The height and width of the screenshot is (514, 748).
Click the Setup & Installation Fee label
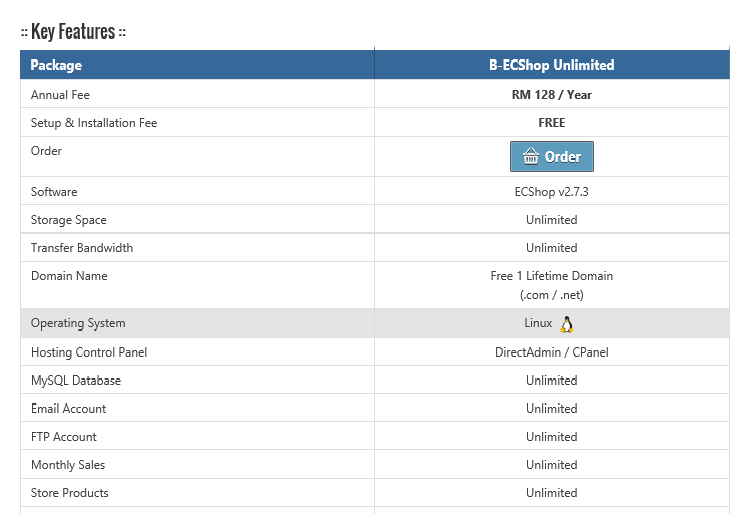(94, 123)
